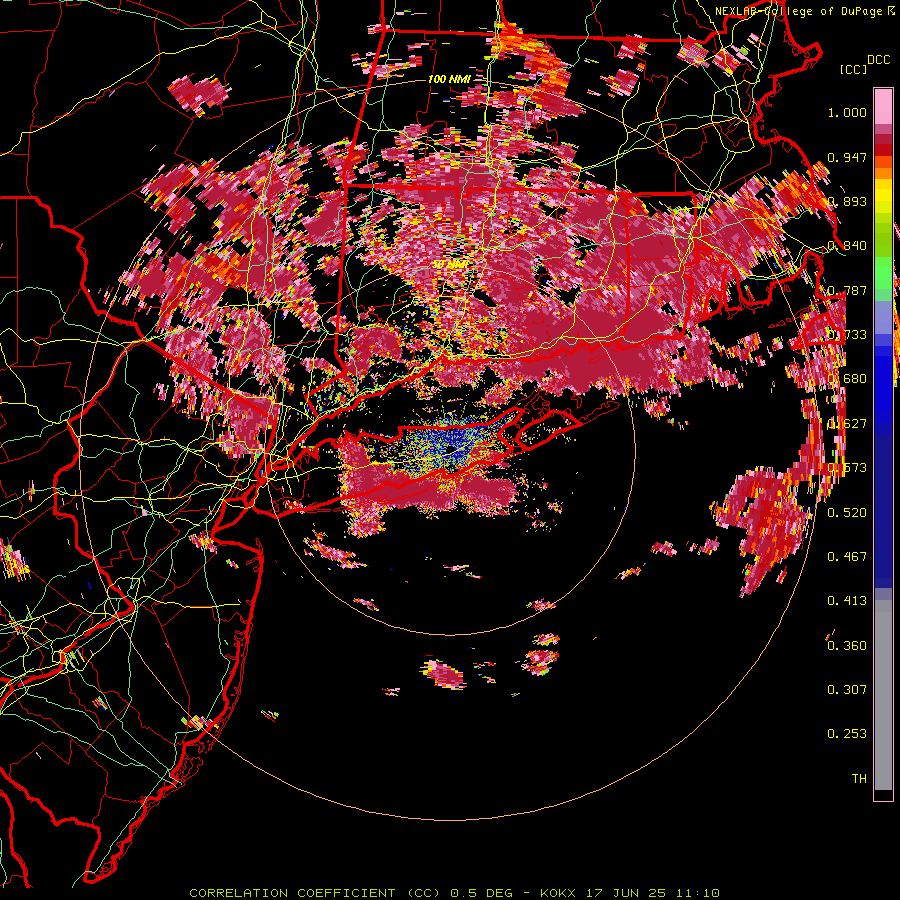The width and height of the screenshot is (900, 900).
Task: Click the gray segment of the color bar
Action: (883, 695)
